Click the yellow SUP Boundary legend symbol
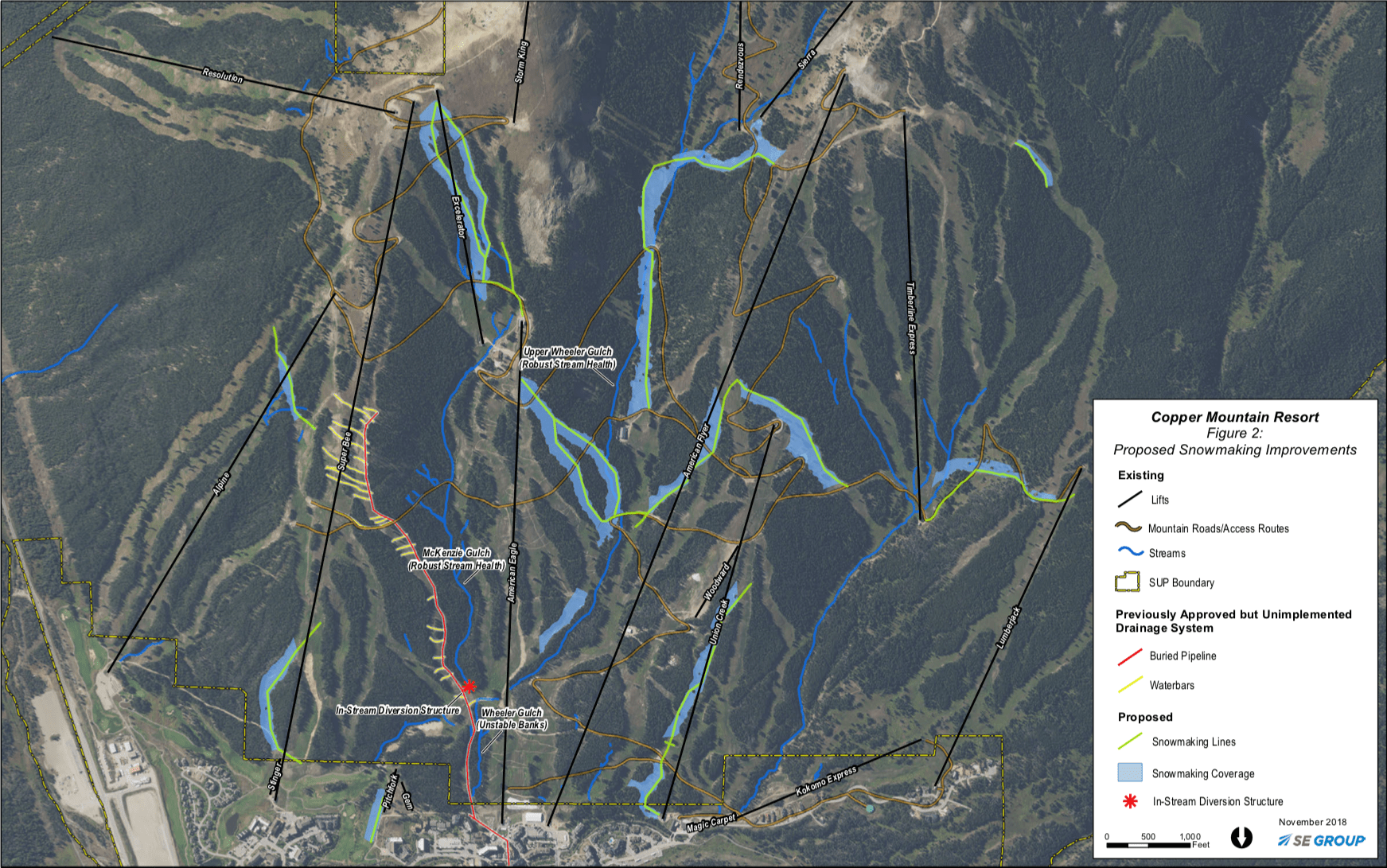Screen dimensions: 1387x868 1128,582
